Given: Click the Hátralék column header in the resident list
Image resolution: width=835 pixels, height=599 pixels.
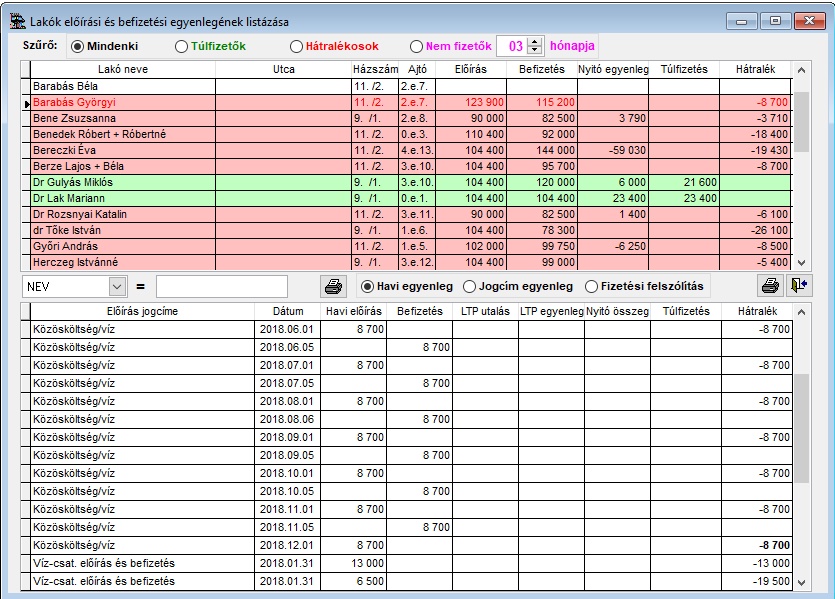Looking at the screenshot, I should pyautogui.click(x=754, y=69).
